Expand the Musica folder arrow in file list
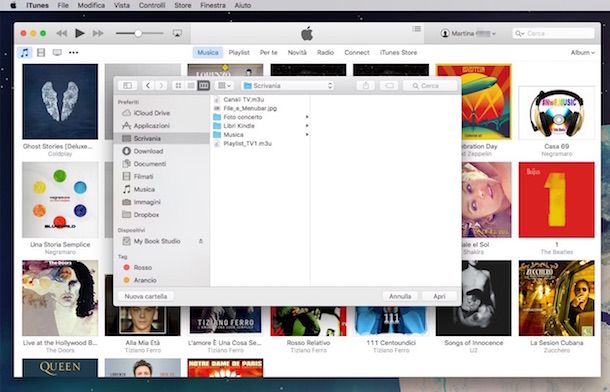610x392 pixels. coord(307,135)
